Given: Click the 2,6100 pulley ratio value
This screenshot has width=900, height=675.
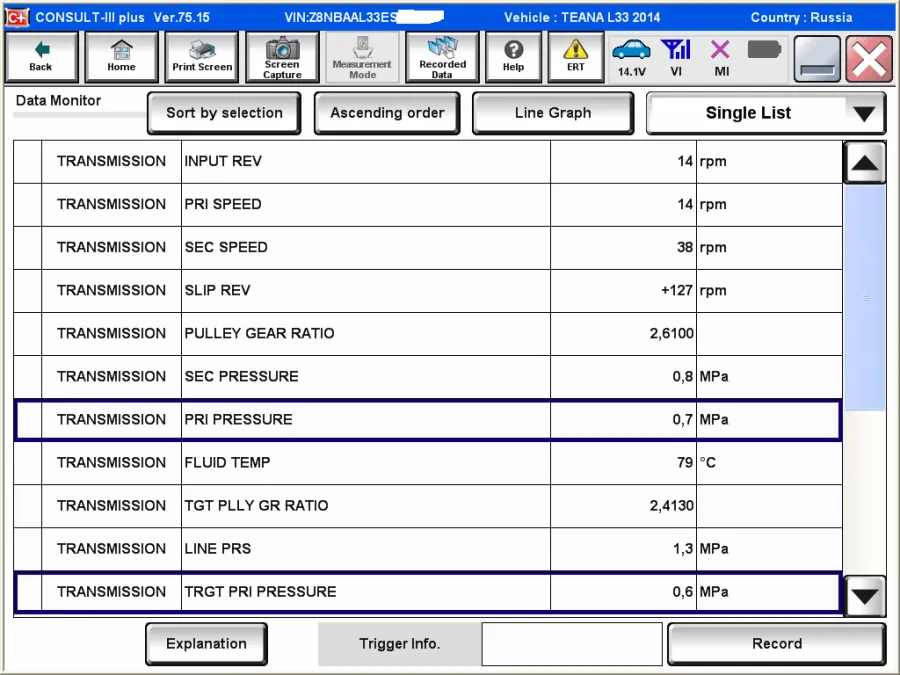Looking at the screenshot, I should pyautogui.click(x=672, y=333).
